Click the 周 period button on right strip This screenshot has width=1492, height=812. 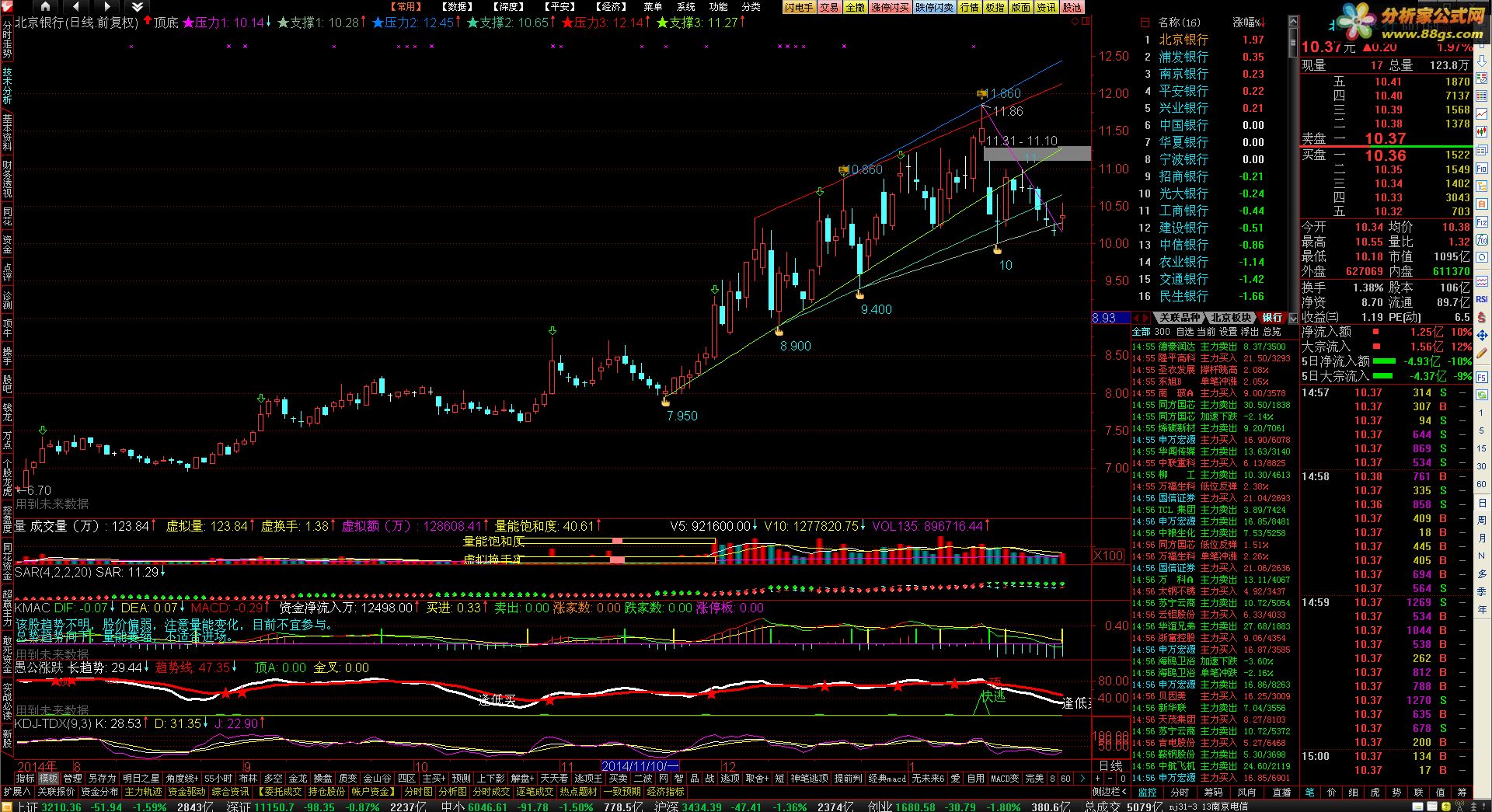[1482, 520]
